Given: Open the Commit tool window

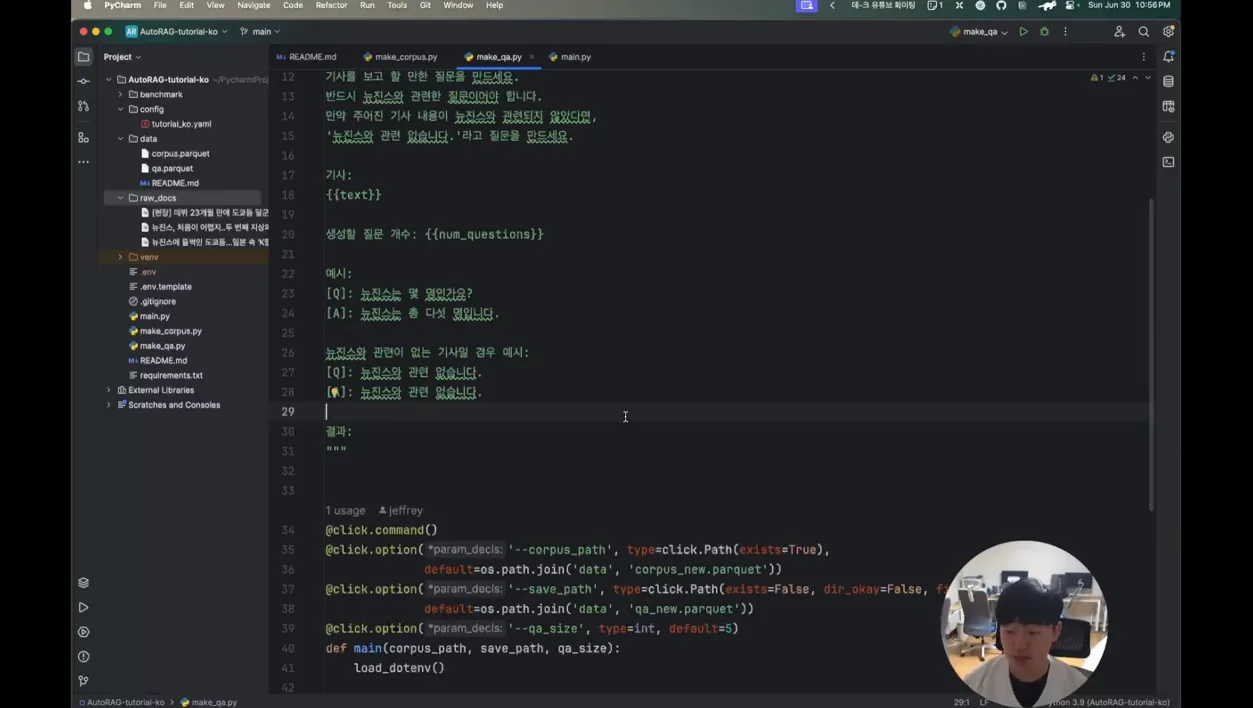Looking at the screenshot, I should pyautogui.click(x=83, y=81).
